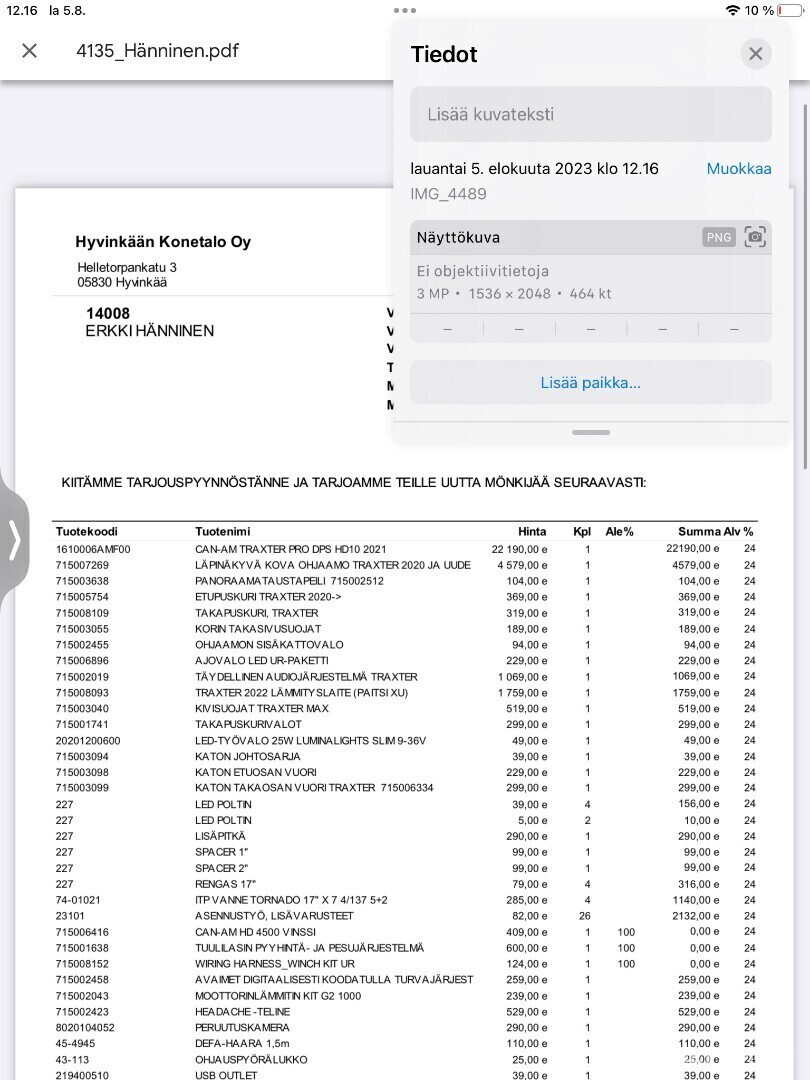Tap the battery indicator icon

(791, 10)
